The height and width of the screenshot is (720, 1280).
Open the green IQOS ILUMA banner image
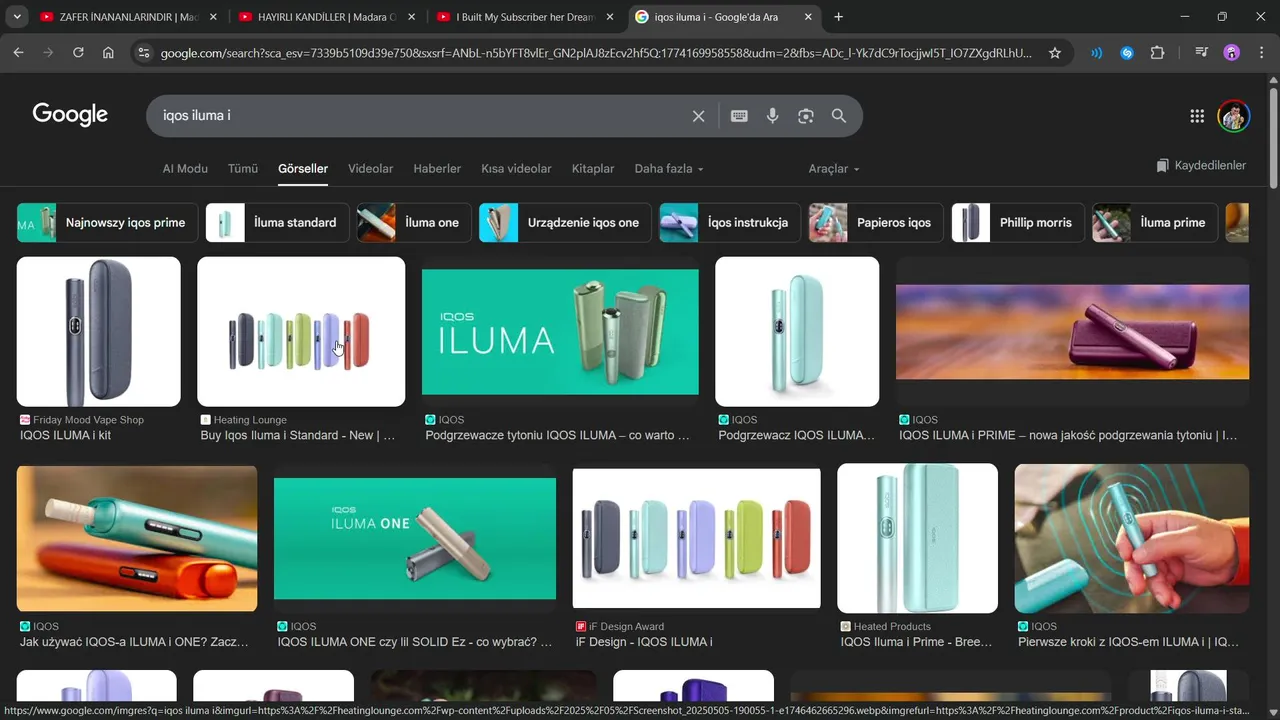tap(560, 332)
